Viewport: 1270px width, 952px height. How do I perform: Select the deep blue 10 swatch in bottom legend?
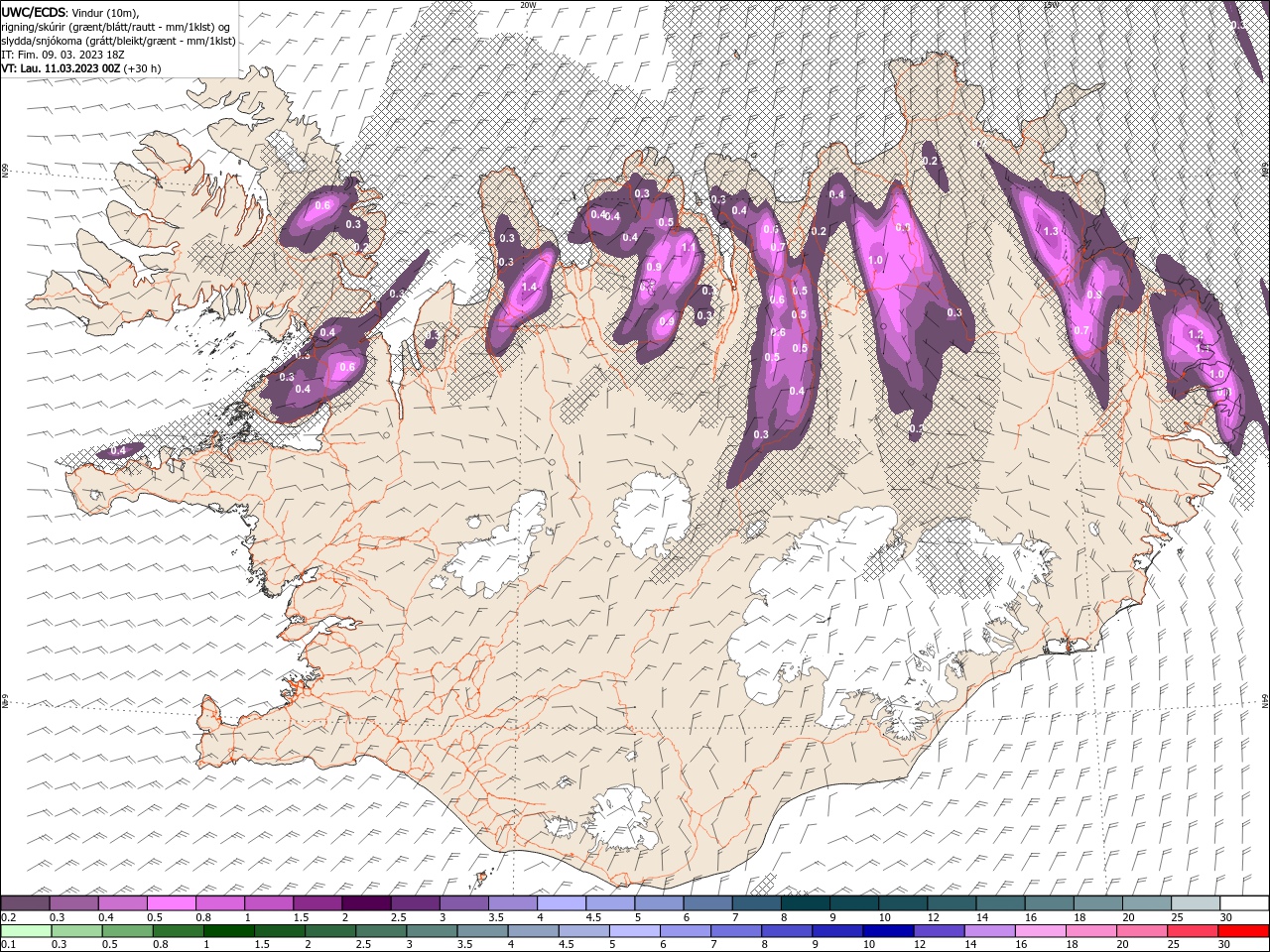coord(888,931)
